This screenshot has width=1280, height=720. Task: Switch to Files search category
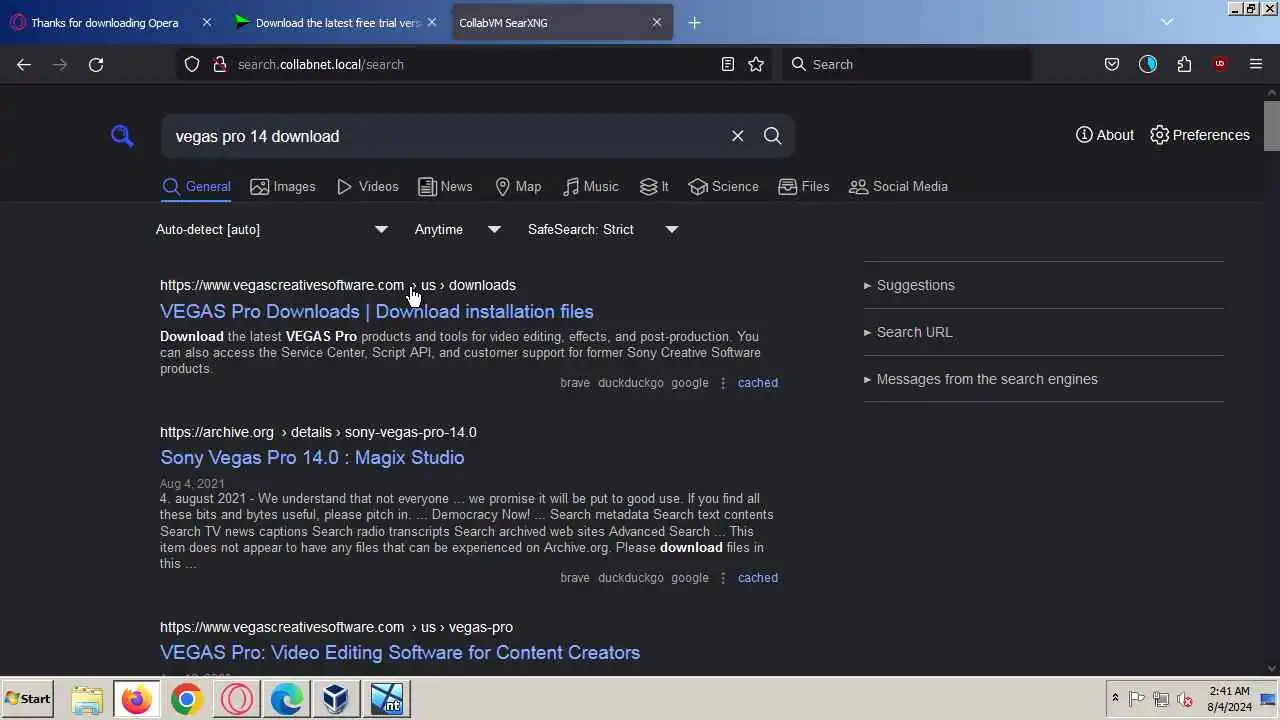point(804,187)
